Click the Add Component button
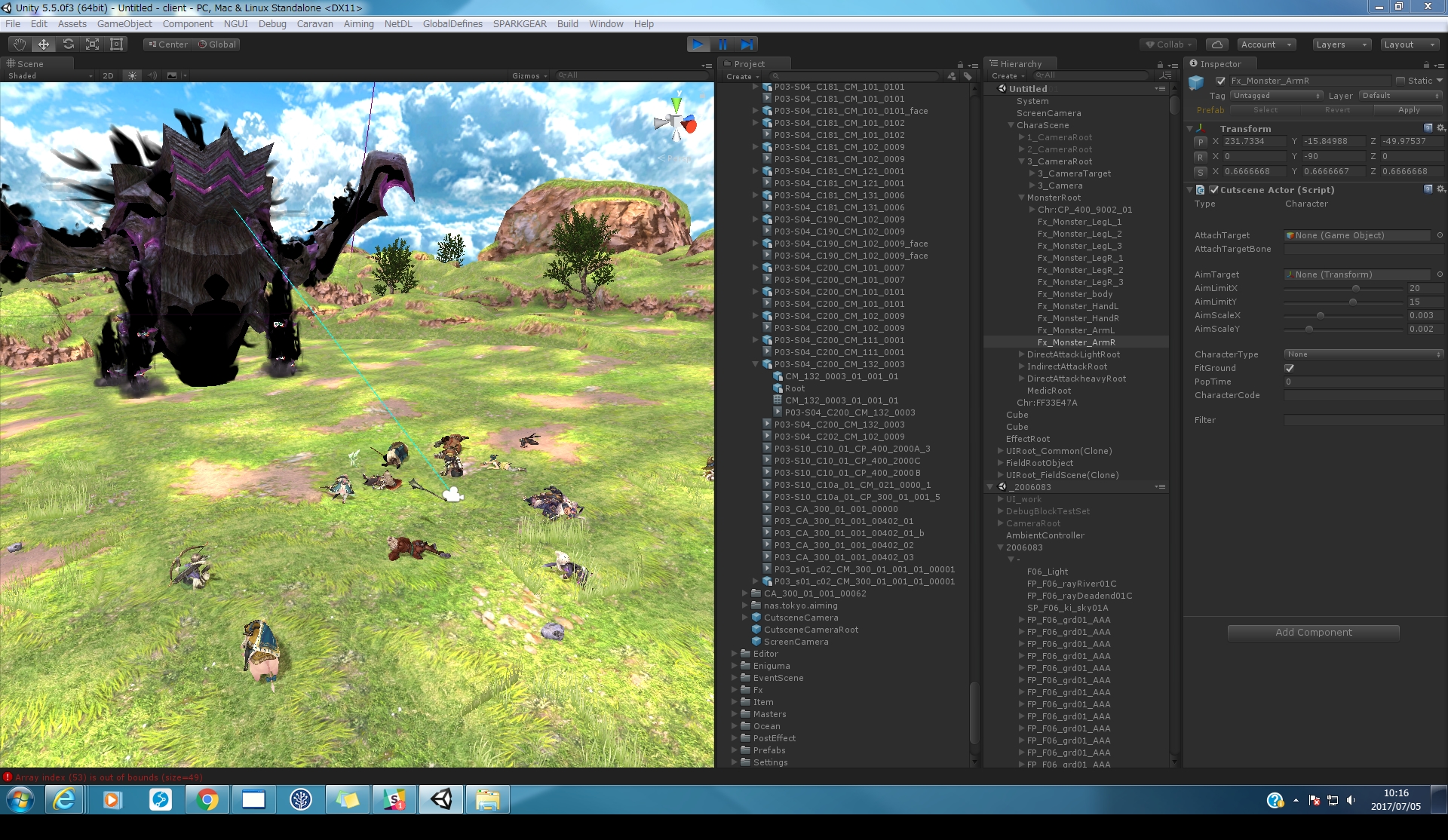 click(x=1313, y=633)
